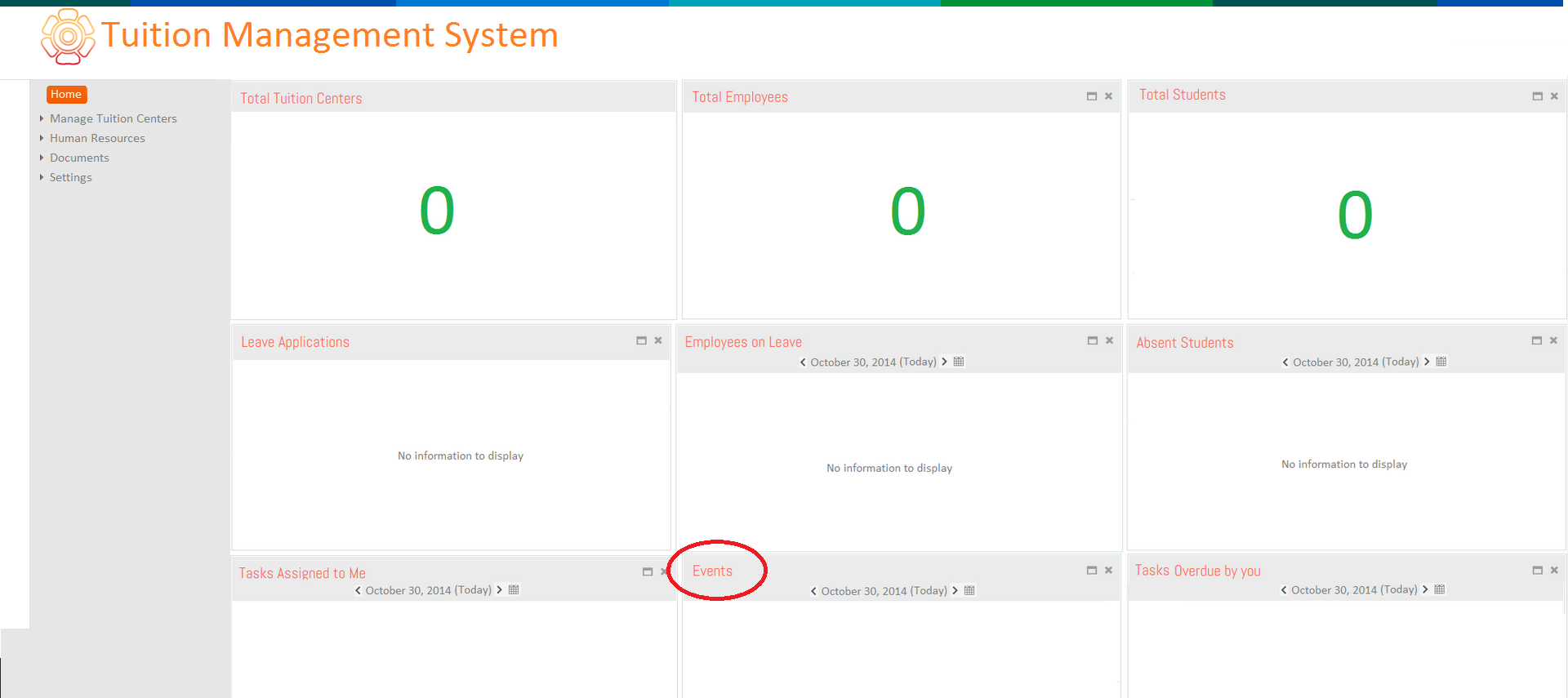Screen dimensions: 1568x698
Task: Click date label in Events panel
Action: [x=884, y=591]
